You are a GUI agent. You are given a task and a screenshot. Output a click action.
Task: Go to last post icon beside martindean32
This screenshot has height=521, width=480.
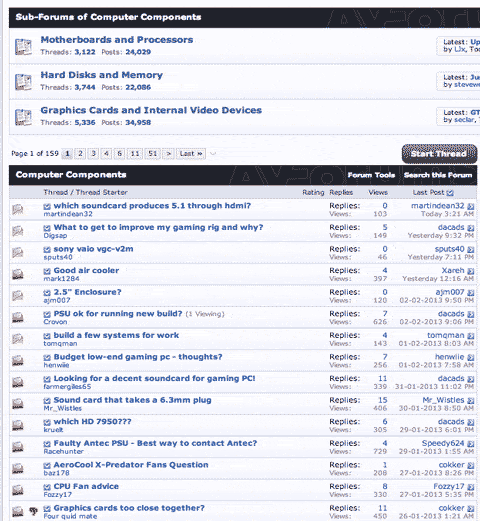(x=470, y=206)
